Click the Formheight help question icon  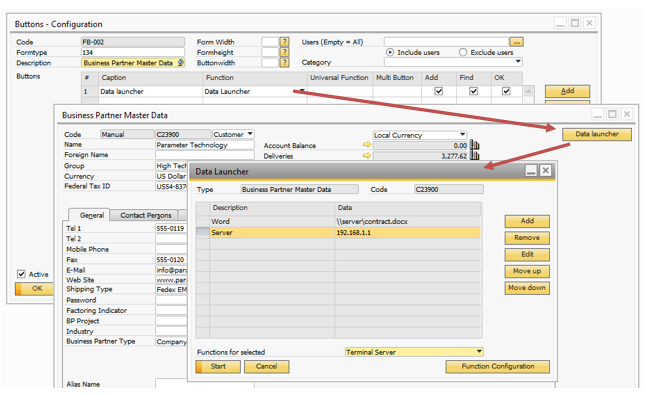(x=284, y=52)
